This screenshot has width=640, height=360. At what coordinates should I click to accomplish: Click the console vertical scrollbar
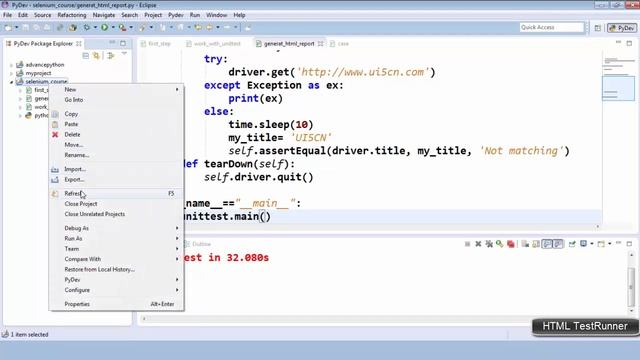pyautogui.click(x=631, y=282)
